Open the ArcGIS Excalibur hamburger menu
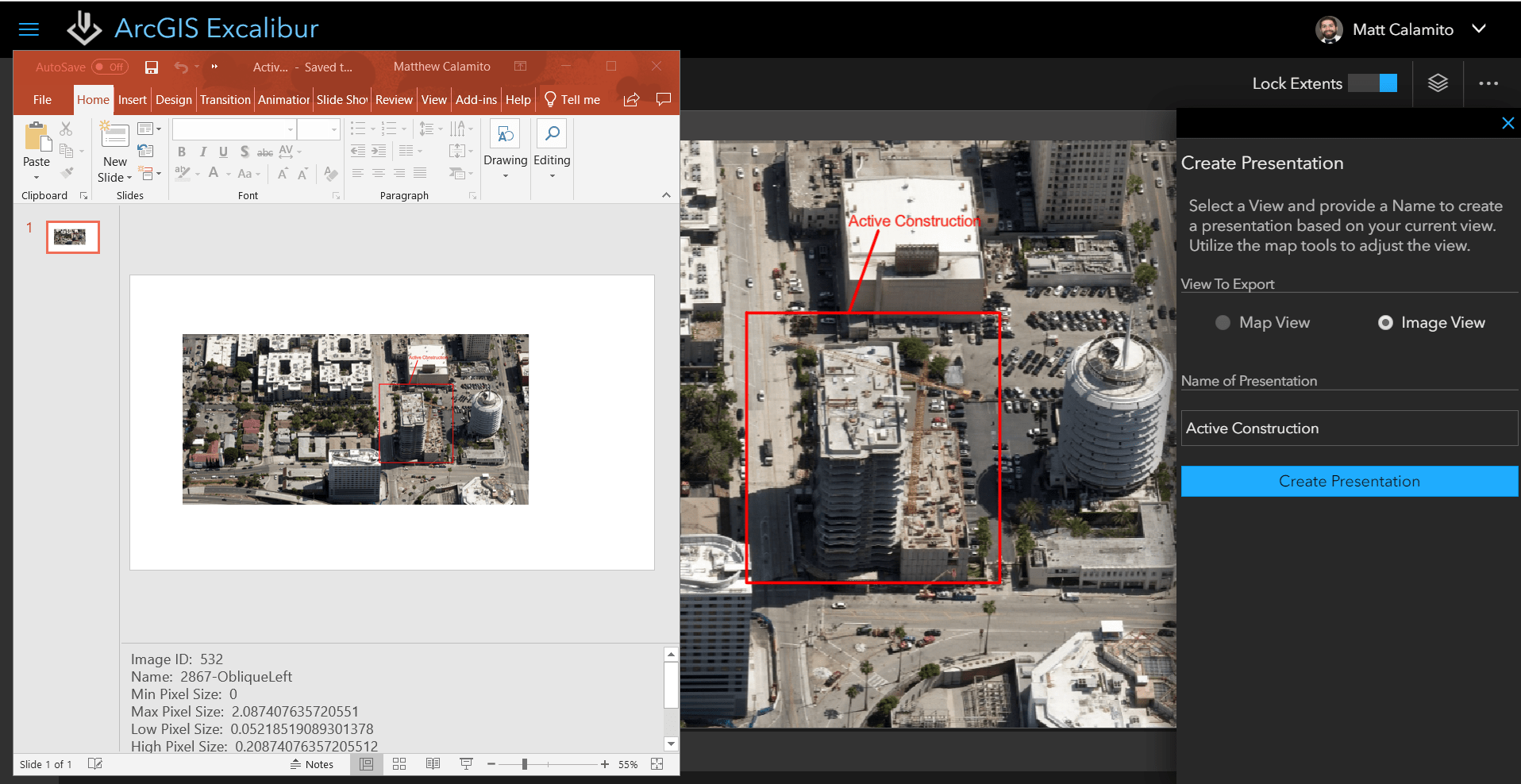This screenshot has width=1521, height=784. point(29,29)
